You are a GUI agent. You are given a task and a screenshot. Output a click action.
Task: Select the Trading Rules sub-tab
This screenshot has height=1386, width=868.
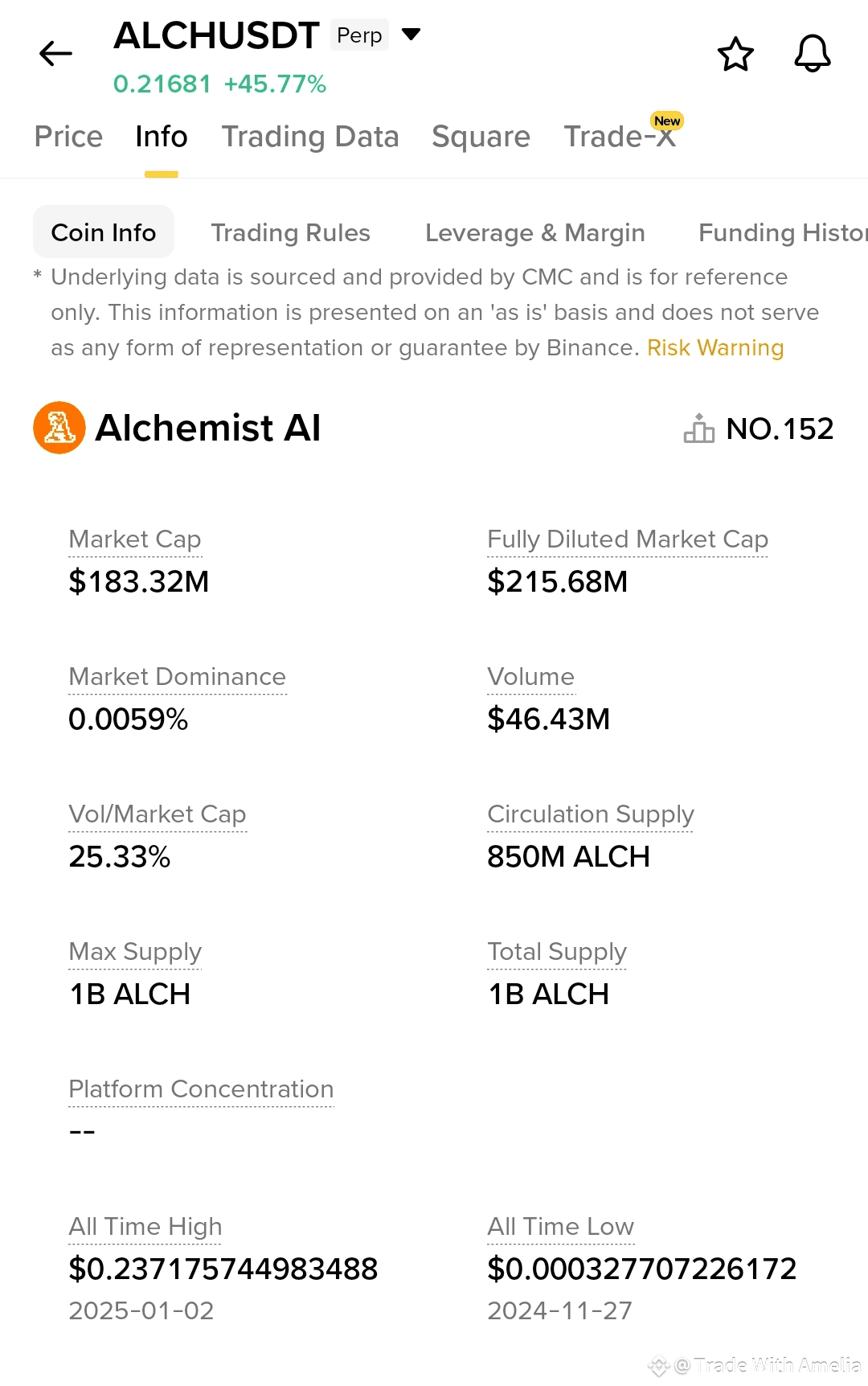(290, 232)
